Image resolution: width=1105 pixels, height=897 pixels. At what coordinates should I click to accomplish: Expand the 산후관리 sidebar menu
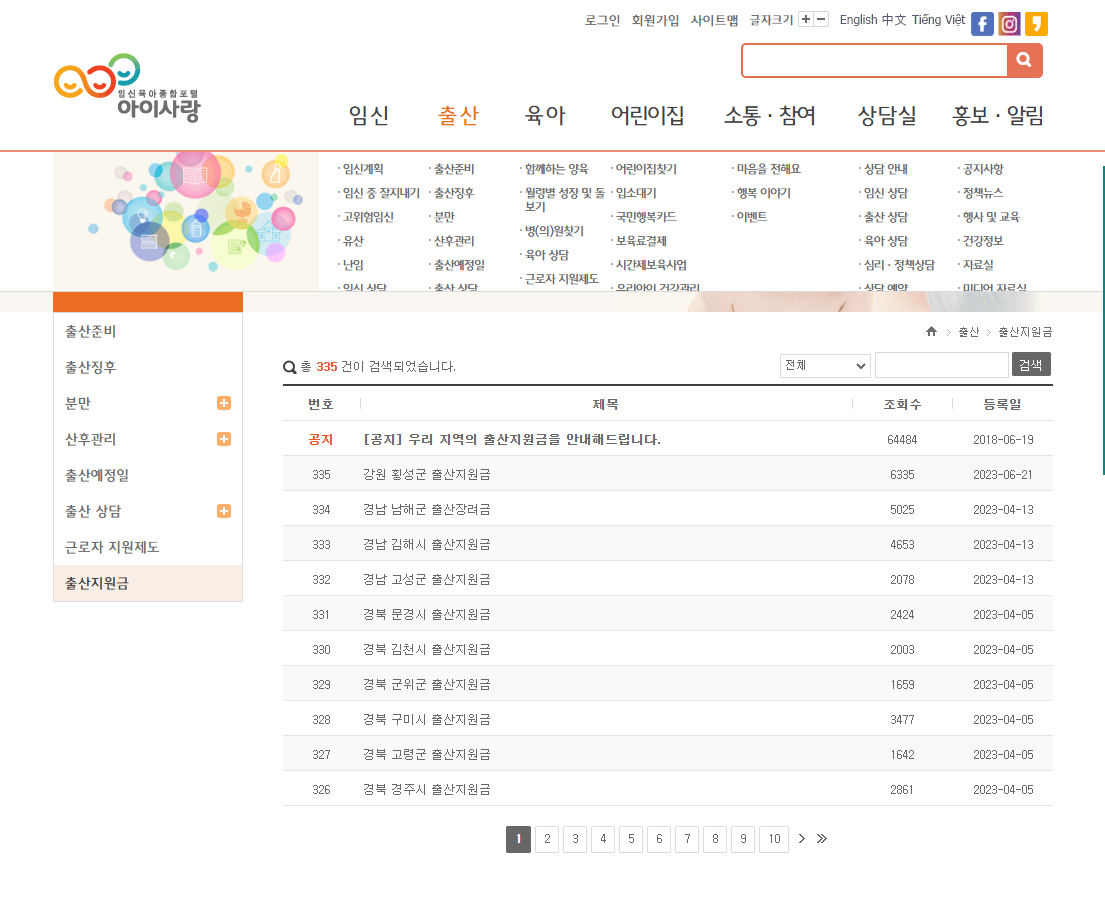224,439
